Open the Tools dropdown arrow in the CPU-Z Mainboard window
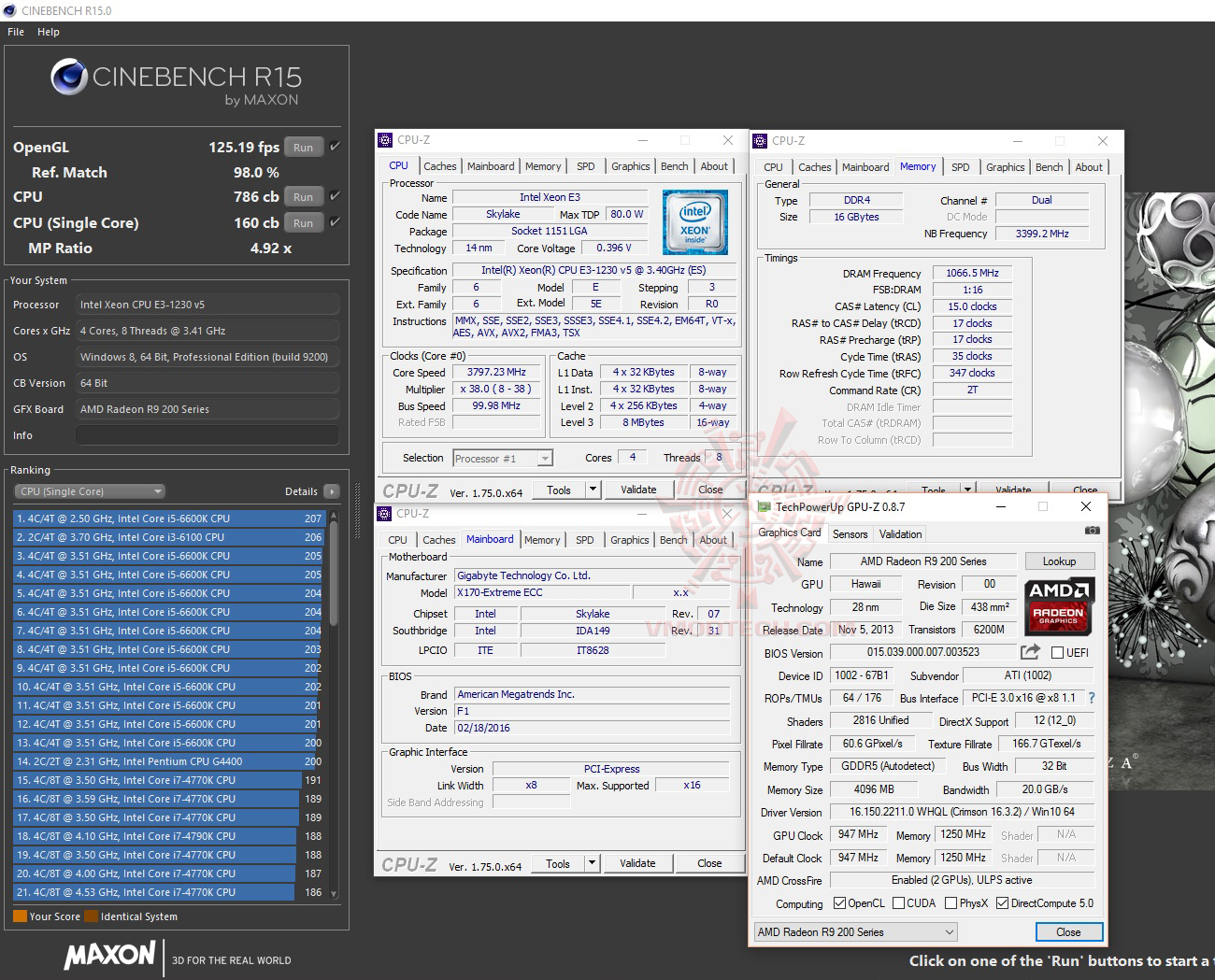Screen dimensions: 1215x980 (x=591, y=863)
